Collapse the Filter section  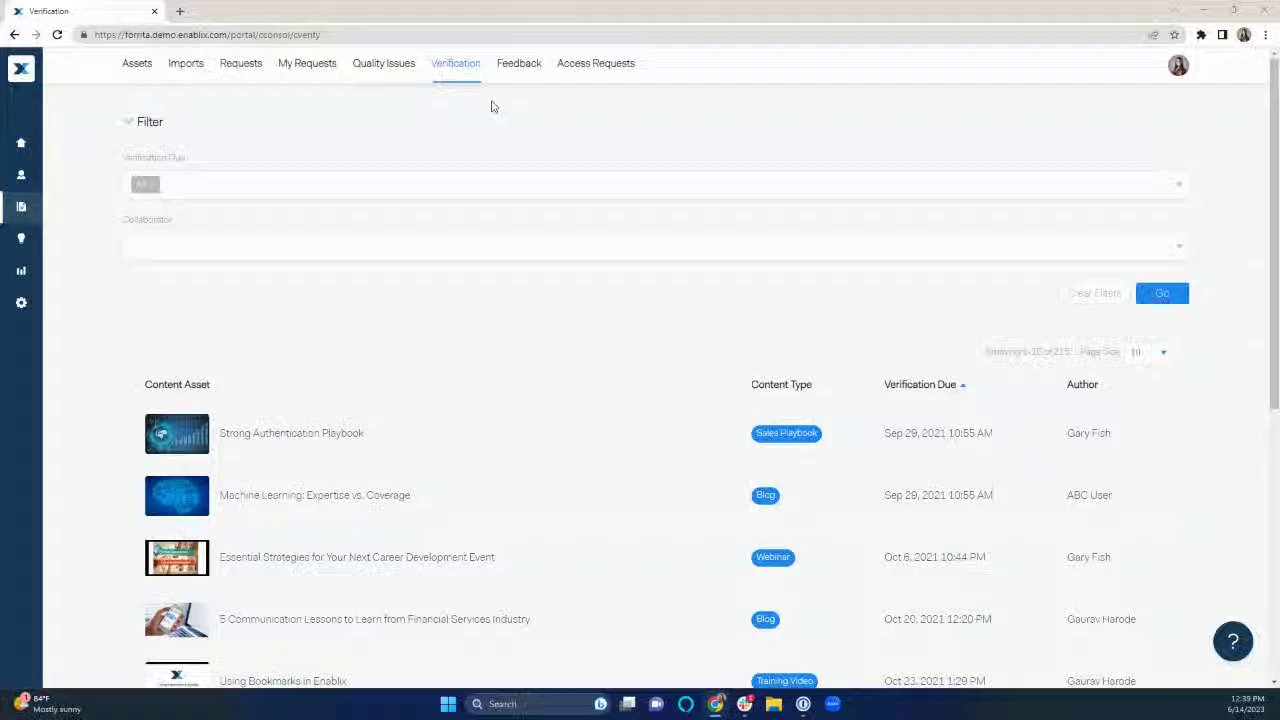(143, 122)
